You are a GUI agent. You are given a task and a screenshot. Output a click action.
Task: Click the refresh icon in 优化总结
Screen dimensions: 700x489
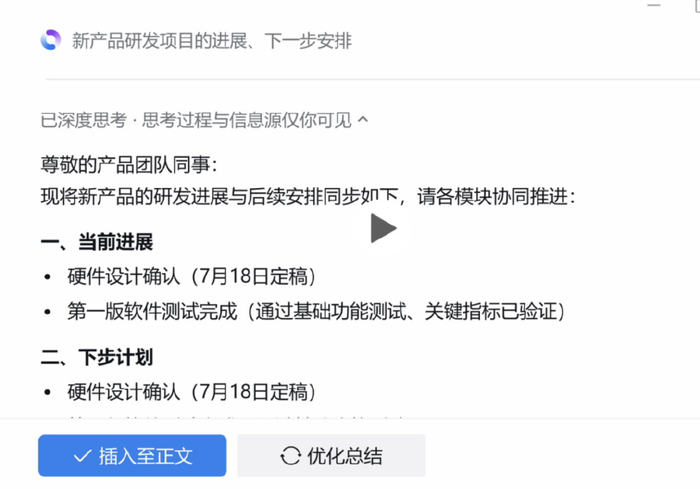[x=291, y=456]
